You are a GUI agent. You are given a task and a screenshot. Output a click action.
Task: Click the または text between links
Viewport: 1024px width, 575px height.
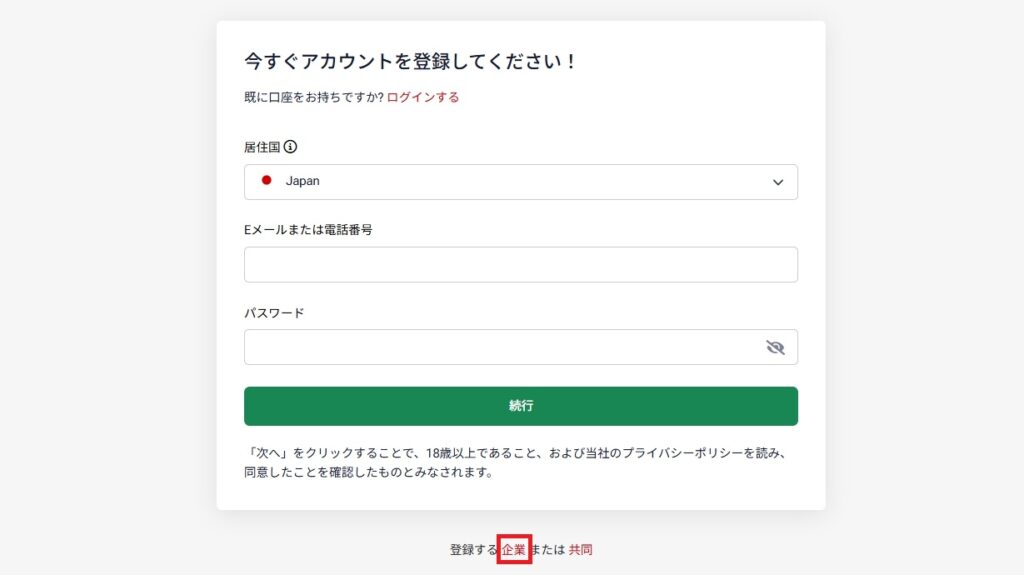[x=547, y=549]
